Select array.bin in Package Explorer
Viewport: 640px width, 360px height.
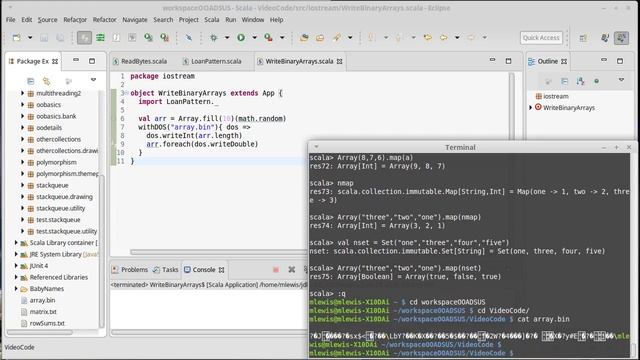pos(42,300)
